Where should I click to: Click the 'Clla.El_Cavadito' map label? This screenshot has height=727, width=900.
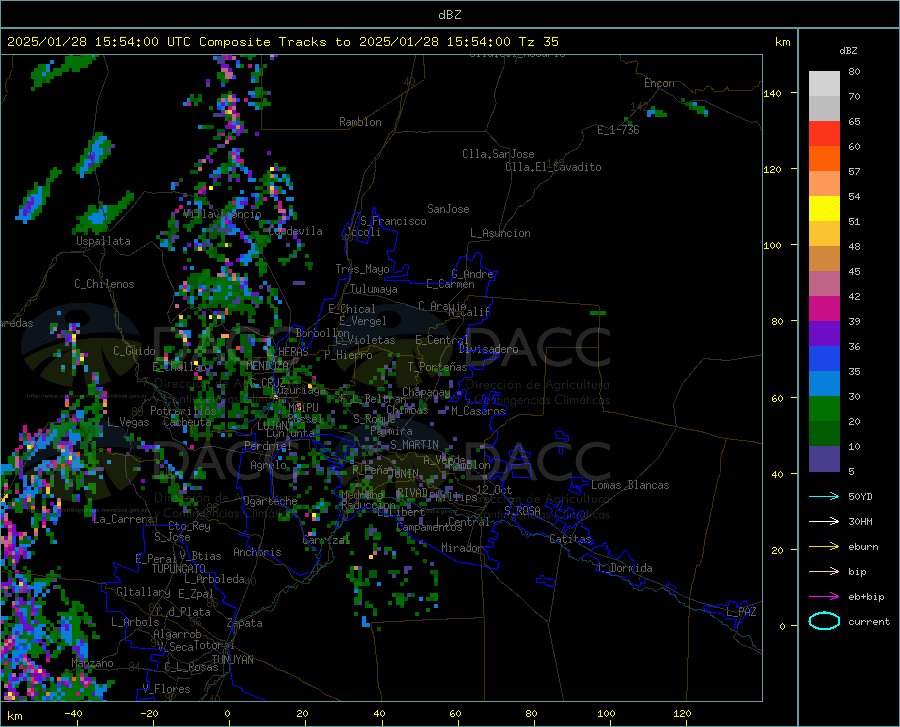(x=553, y=167)
